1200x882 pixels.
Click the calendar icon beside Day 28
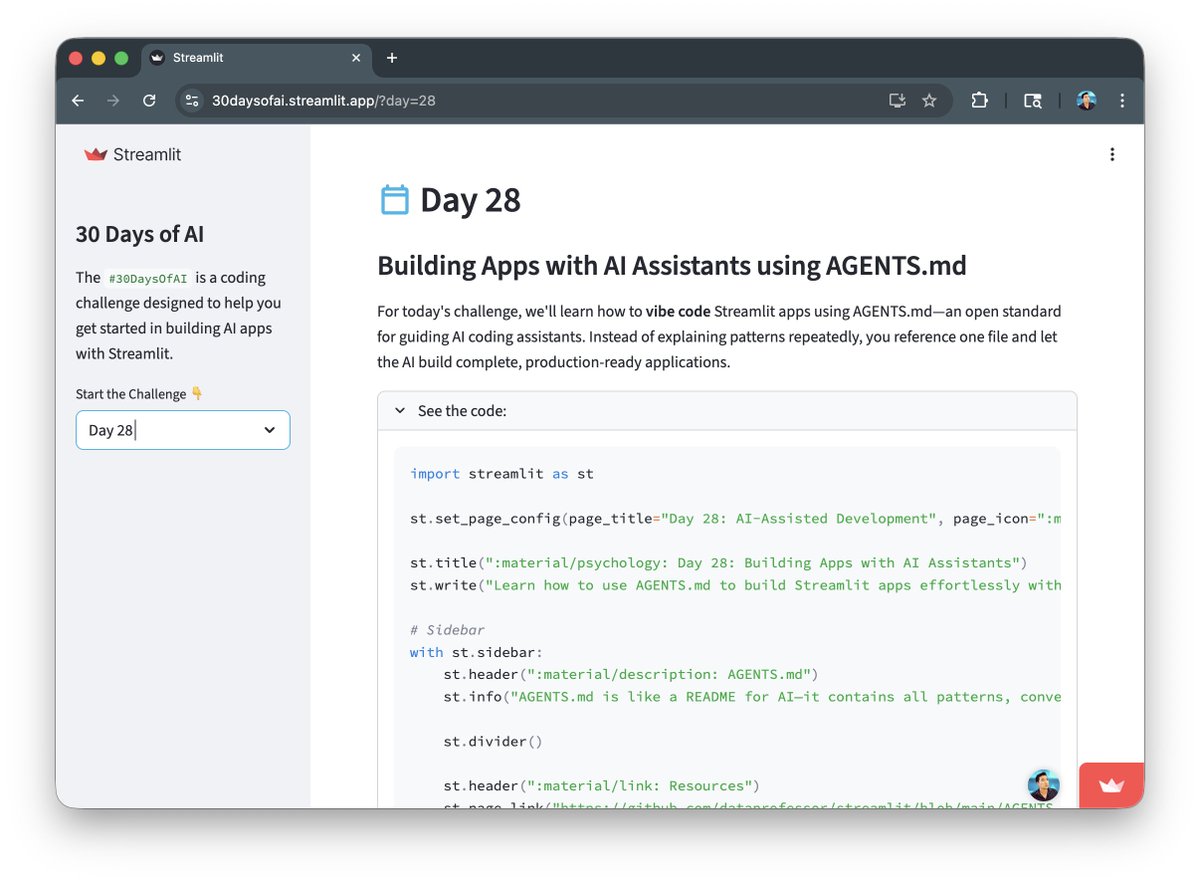(395, 200)
